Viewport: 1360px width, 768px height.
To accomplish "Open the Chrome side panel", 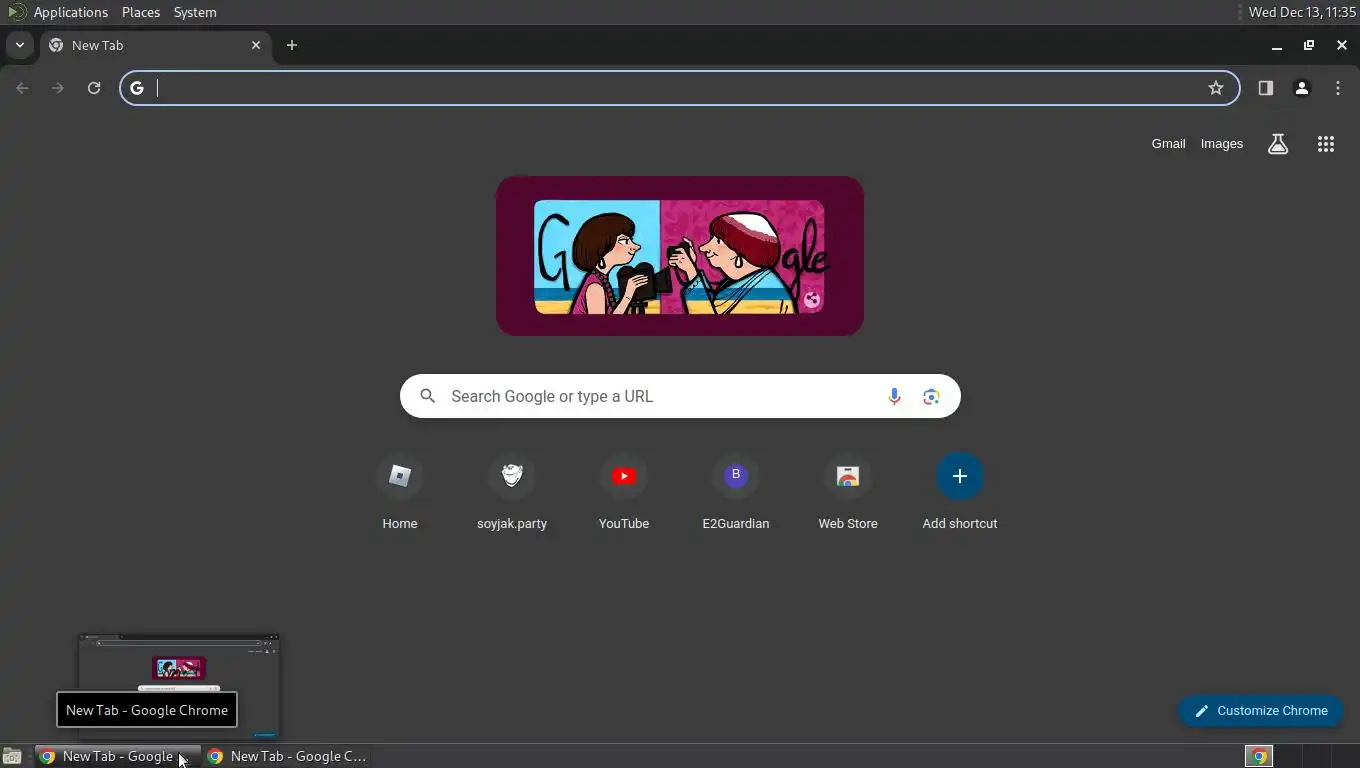I will [1266, 88].
